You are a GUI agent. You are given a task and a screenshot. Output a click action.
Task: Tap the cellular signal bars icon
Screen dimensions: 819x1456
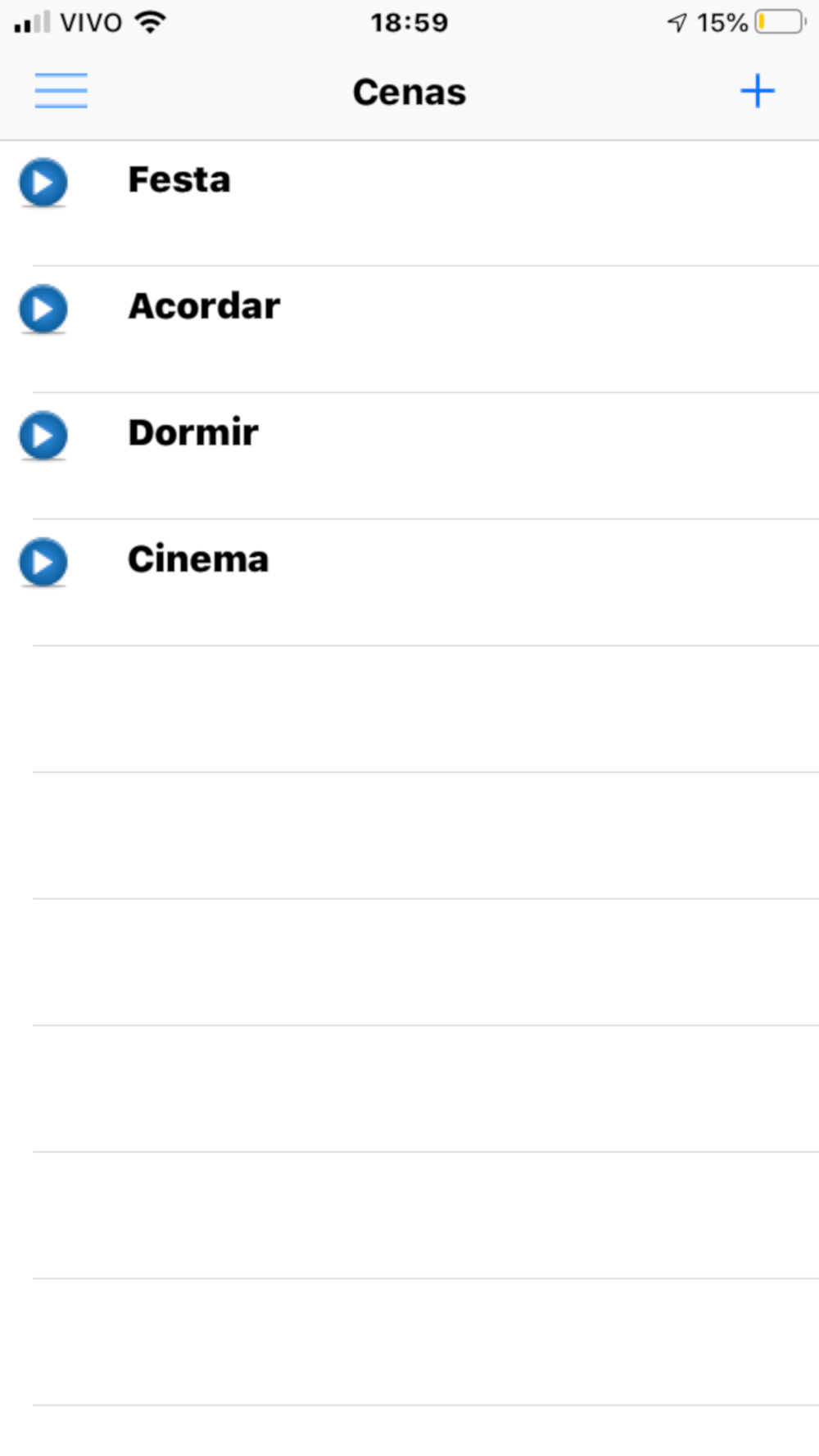coord(32,22)
